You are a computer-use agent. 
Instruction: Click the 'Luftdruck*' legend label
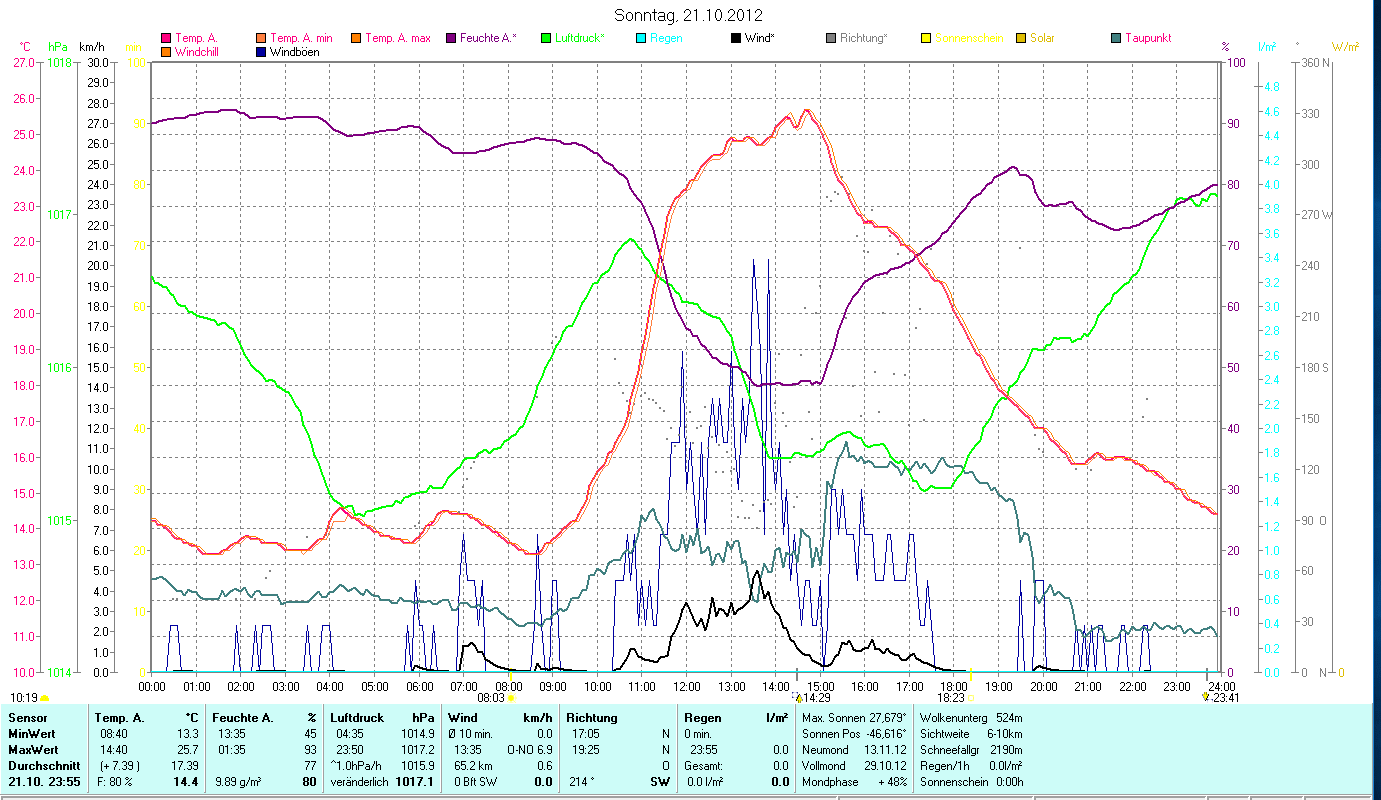point(580,38)
